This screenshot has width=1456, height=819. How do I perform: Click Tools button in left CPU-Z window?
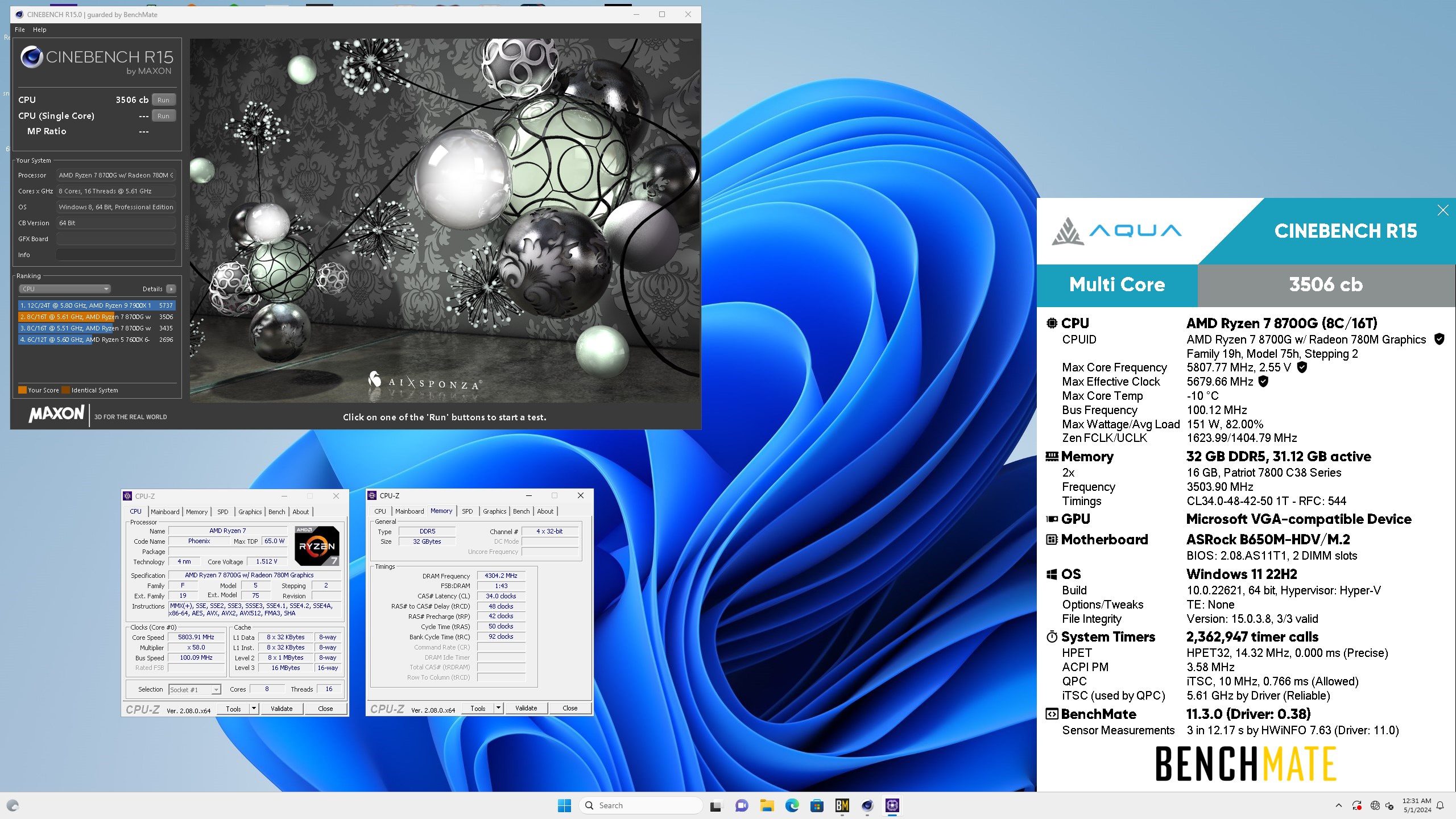point(233,709)
